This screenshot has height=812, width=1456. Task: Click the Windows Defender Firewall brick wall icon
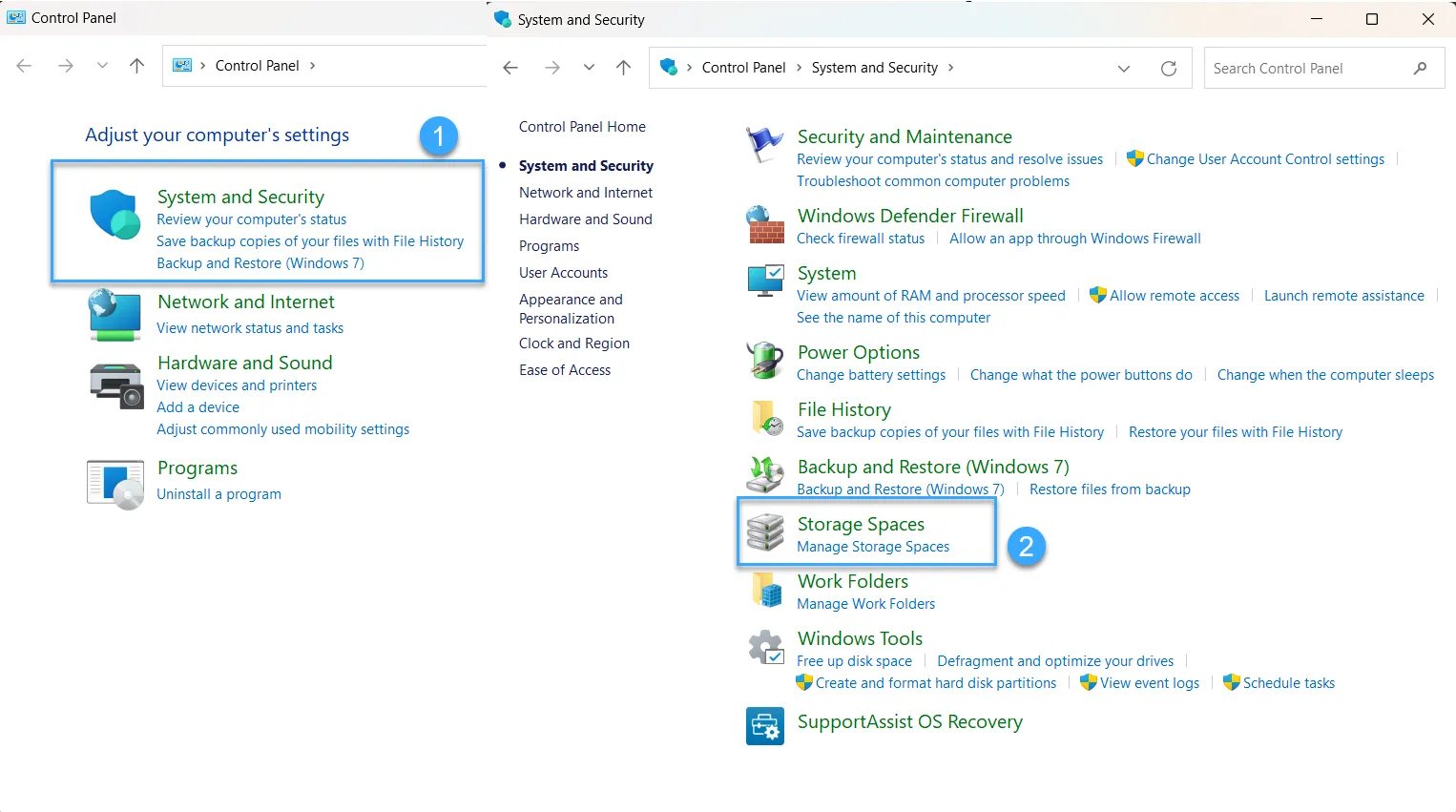pyautogui.click(x=765, y=225)
